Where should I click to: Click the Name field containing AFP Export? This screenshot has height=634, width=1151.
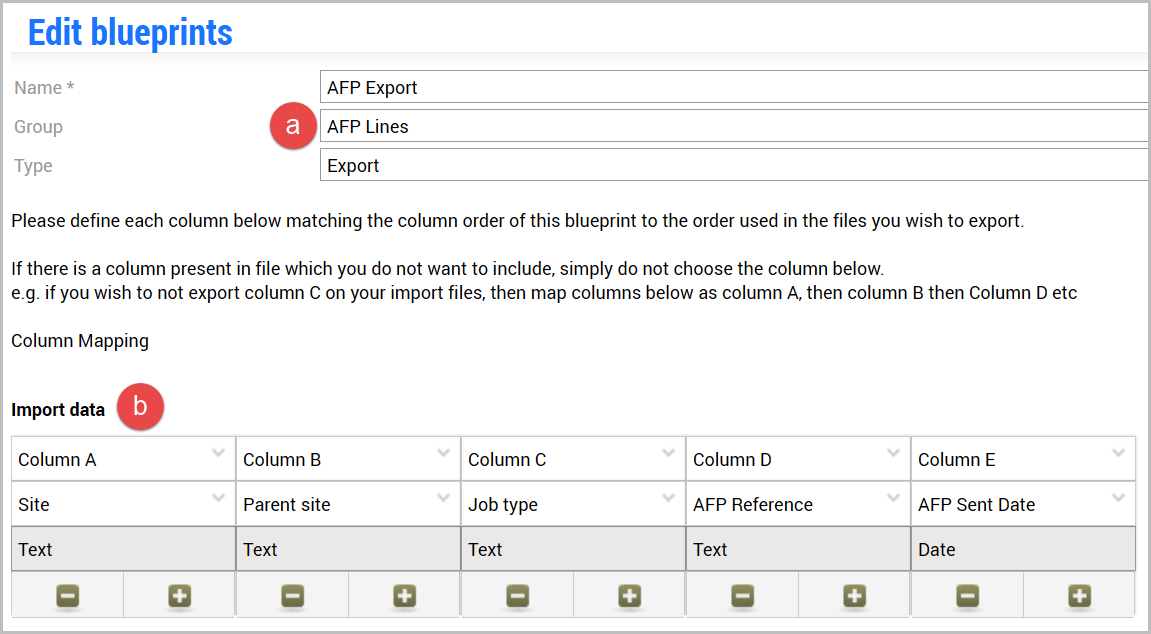(735, 87)
